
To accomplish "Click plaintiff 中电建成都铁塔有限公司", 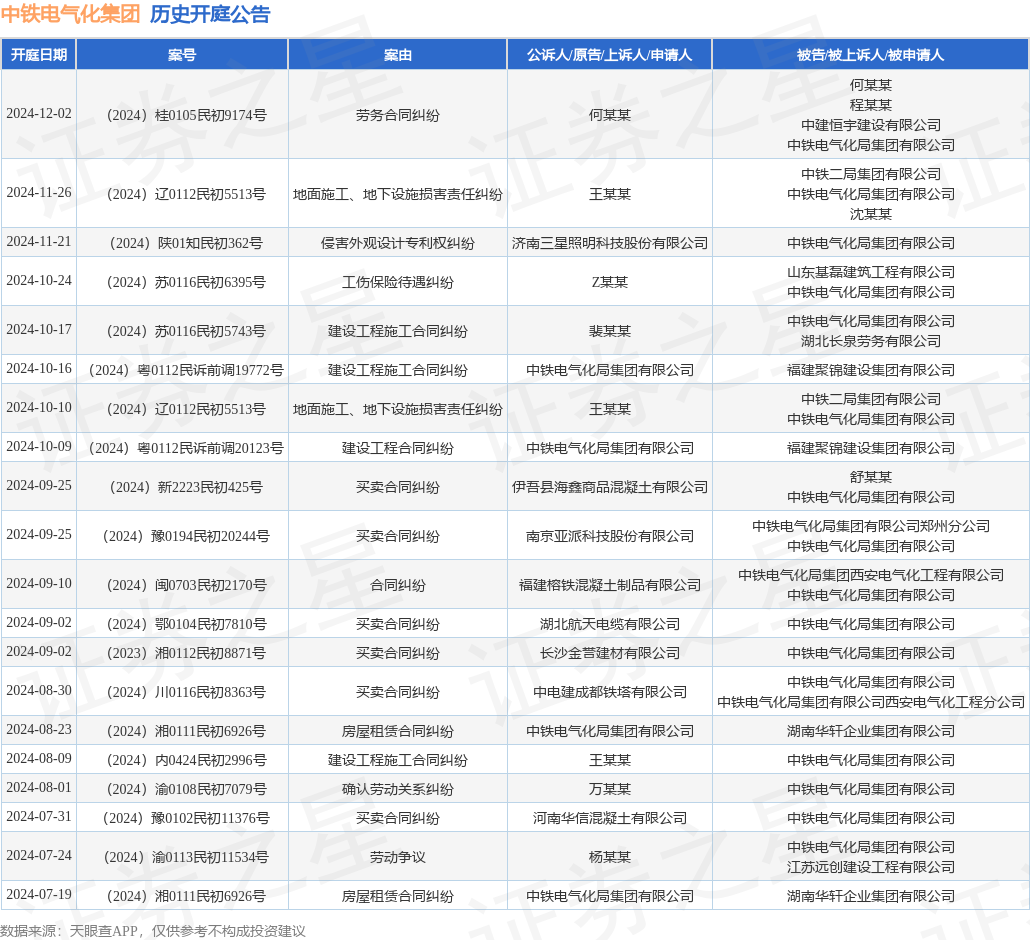I will (610, 692).
